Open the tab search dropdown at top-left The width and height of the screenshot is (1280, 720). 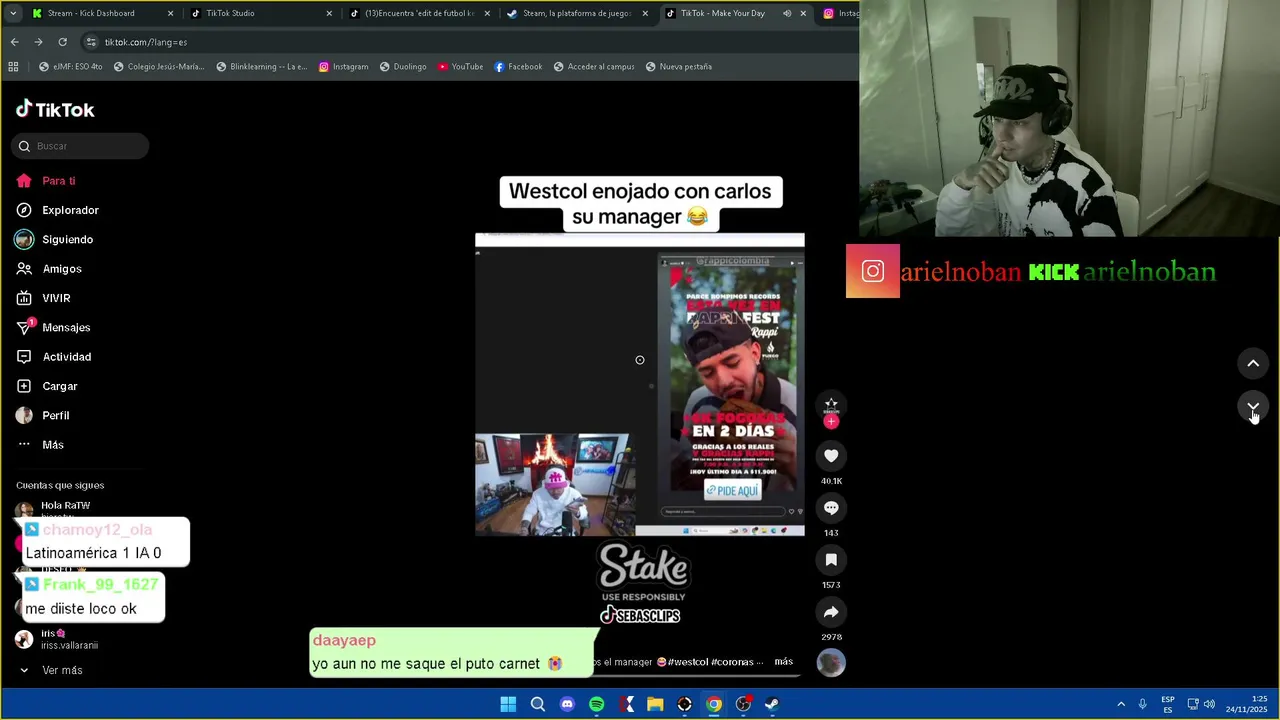(x=12, y=13)
